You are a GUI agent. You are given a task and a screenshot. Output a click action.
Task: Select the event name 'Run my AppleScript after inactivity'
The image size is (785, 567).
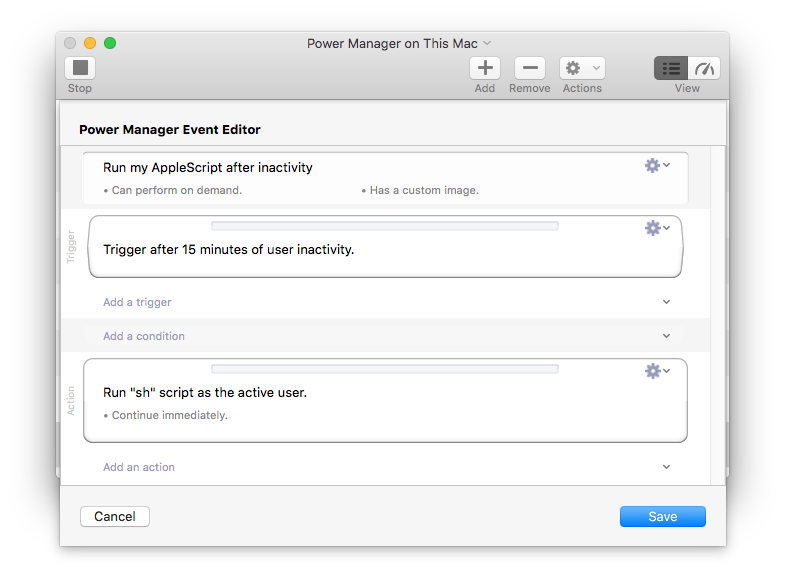point(208,168)
